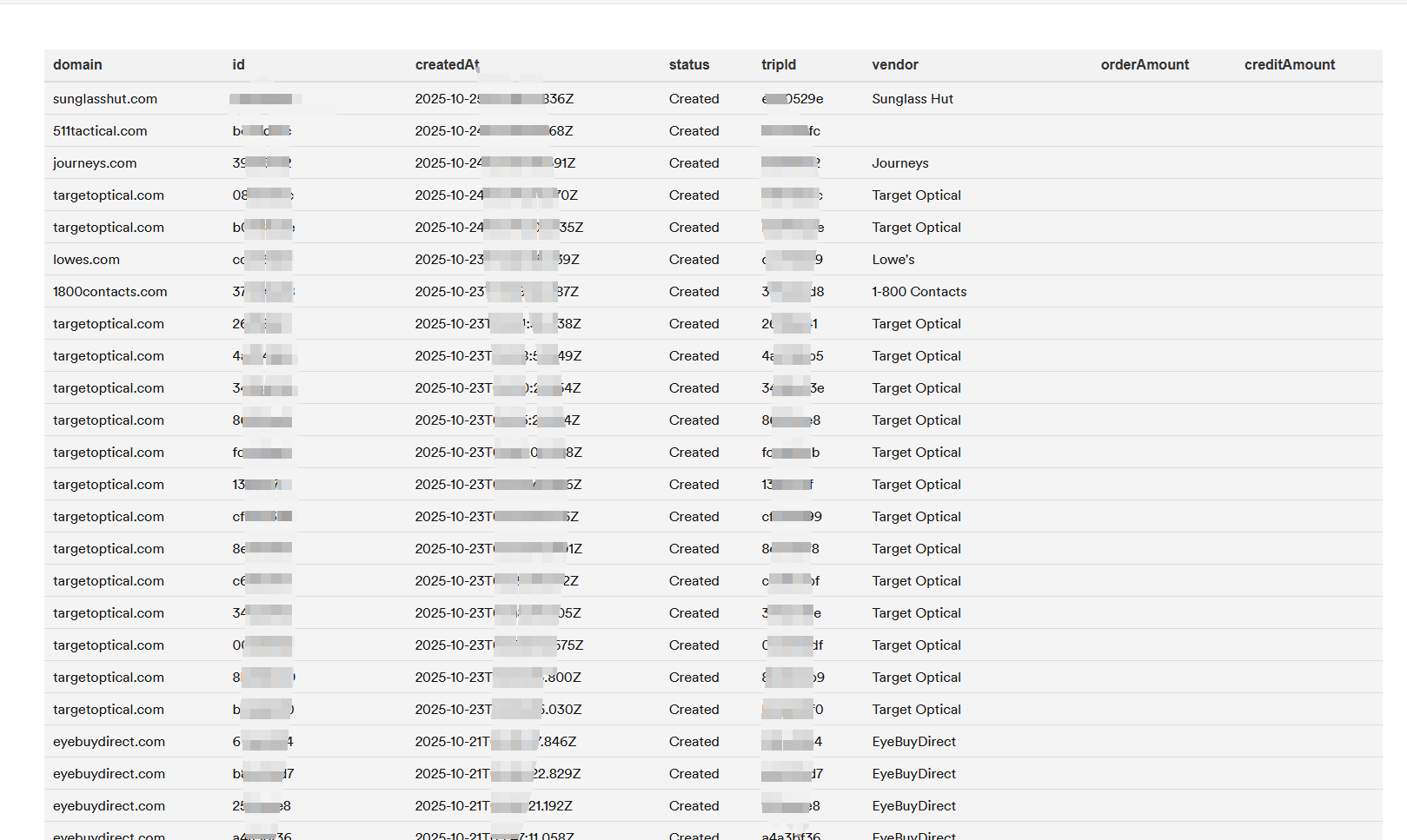Select the 1-800 Contacts vendor cell
Viewport: 1407px width, 840px height.
[919, 292]
